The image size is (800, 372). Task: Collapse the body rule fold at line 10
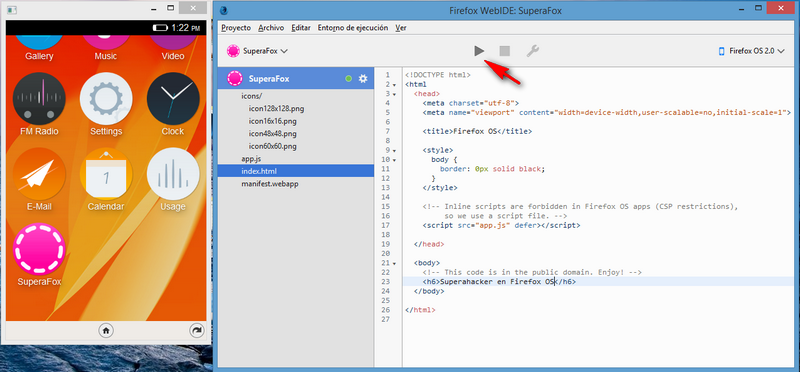point(394,160)
